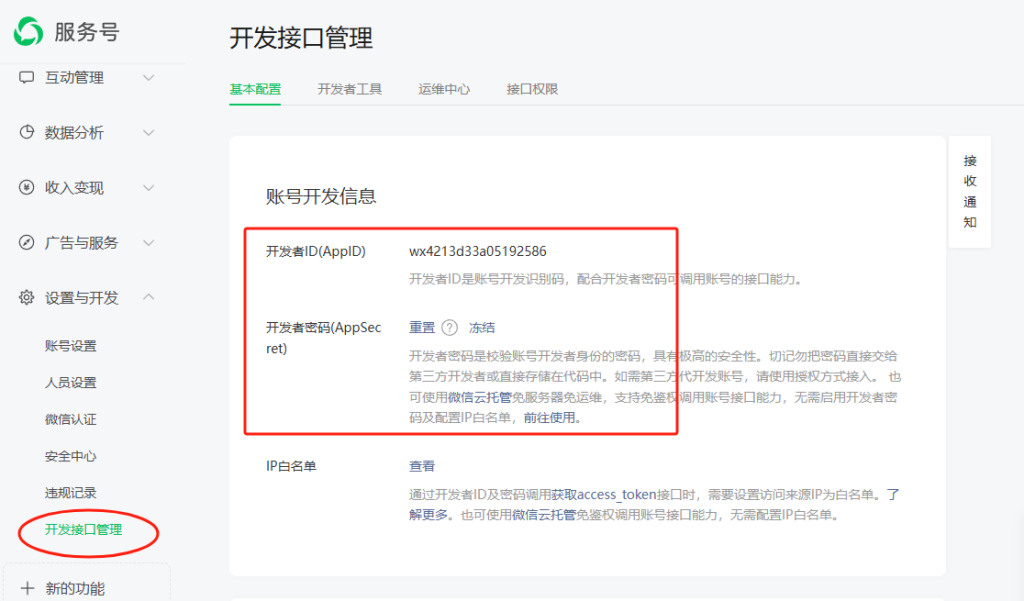Expand the 广告与服务 chevron

[149, 242]
